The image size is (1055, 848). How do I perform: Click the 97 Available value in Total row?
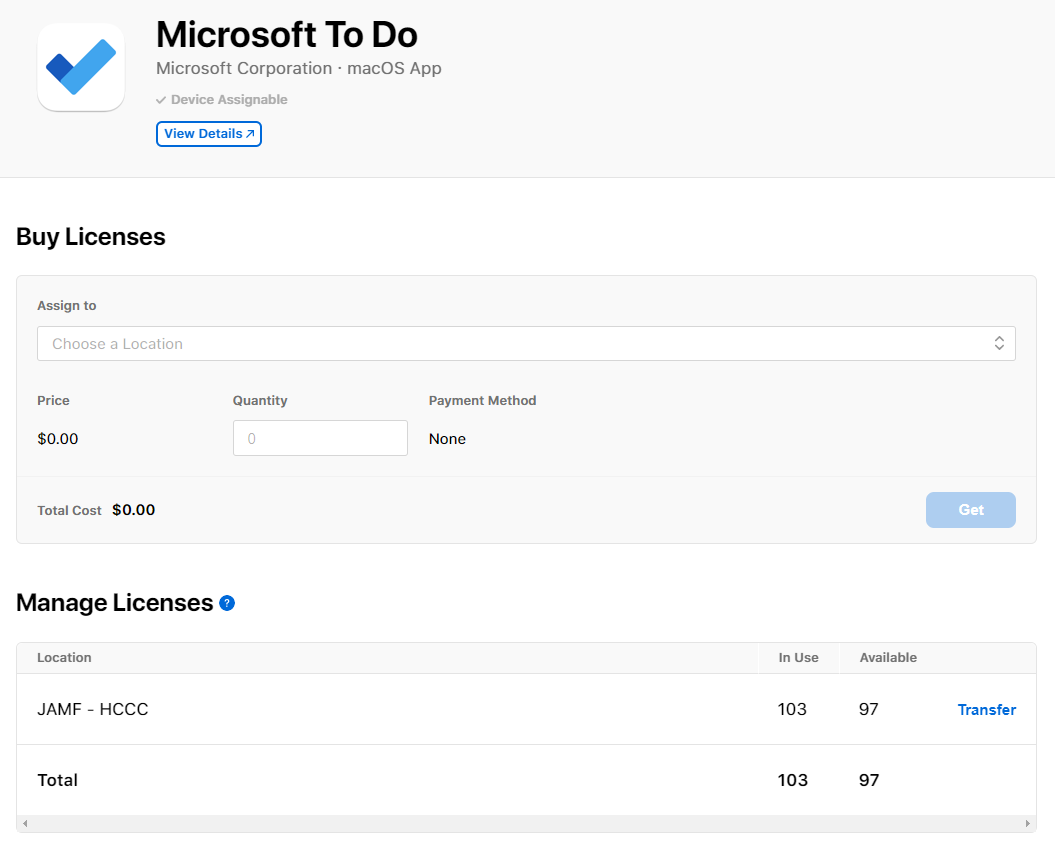tap(869, 780)
